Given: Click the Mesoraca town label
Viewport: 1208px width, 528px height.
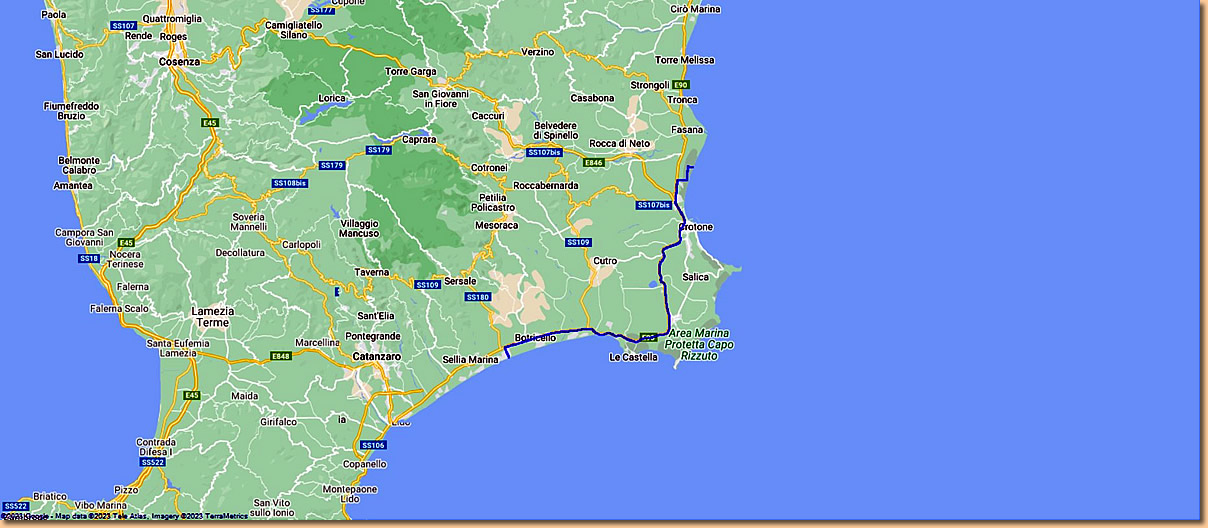Looking at the screenshot, I should (x=497, y=225).
